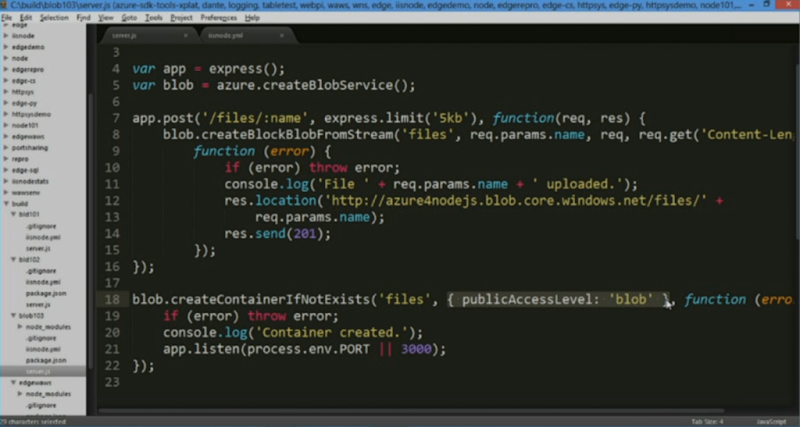
Task: Click line number 18 in the gutter
Action: [112, 299]
